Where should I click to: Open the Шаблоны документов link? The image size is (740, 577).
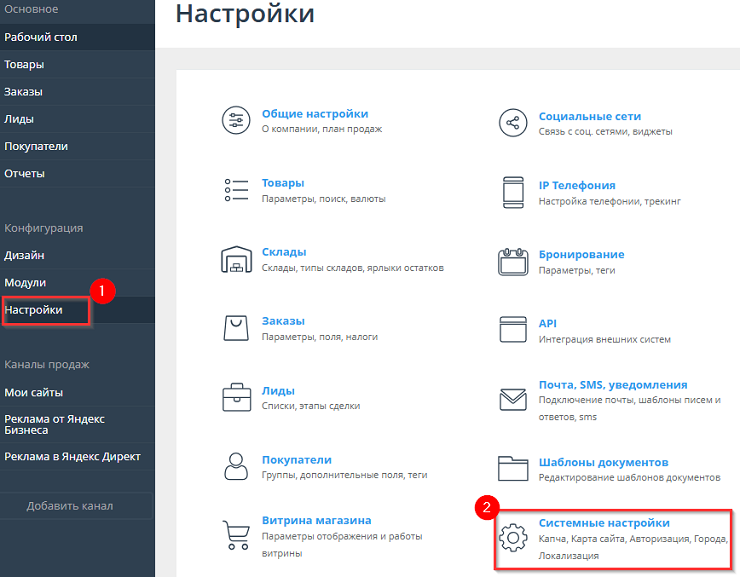coord(603,462)
